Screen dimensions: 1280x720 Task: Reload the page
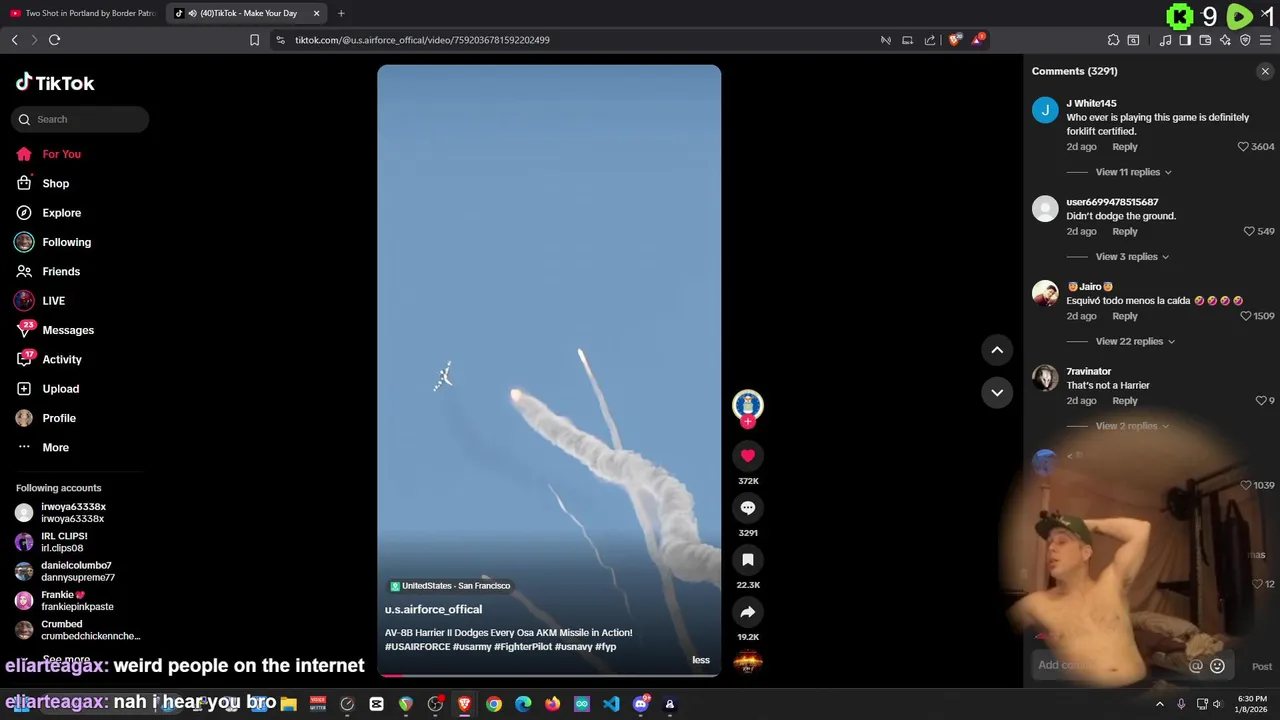pyautogui.click(x=54, y=40)
